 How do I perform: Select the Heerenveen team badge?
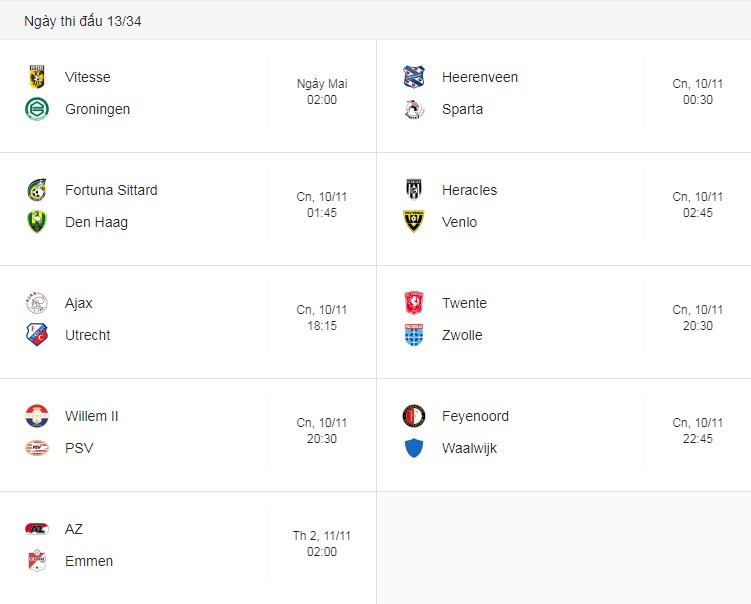pos(414,77)
